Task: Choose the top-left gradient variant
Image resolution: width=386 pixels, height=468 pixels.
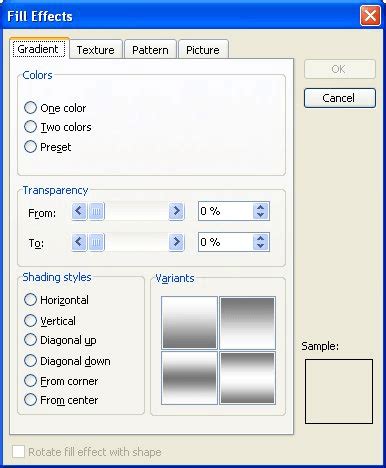Action: [189, 323]
